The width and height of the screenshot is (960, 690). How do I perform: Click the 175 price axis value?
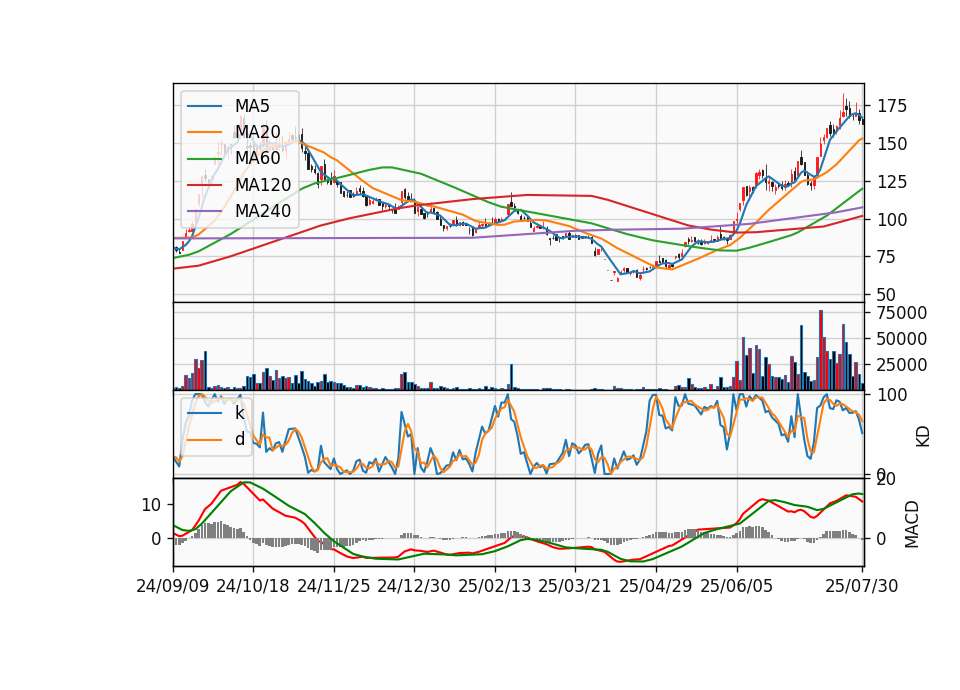pyautogui.click(x=892, y=107)
